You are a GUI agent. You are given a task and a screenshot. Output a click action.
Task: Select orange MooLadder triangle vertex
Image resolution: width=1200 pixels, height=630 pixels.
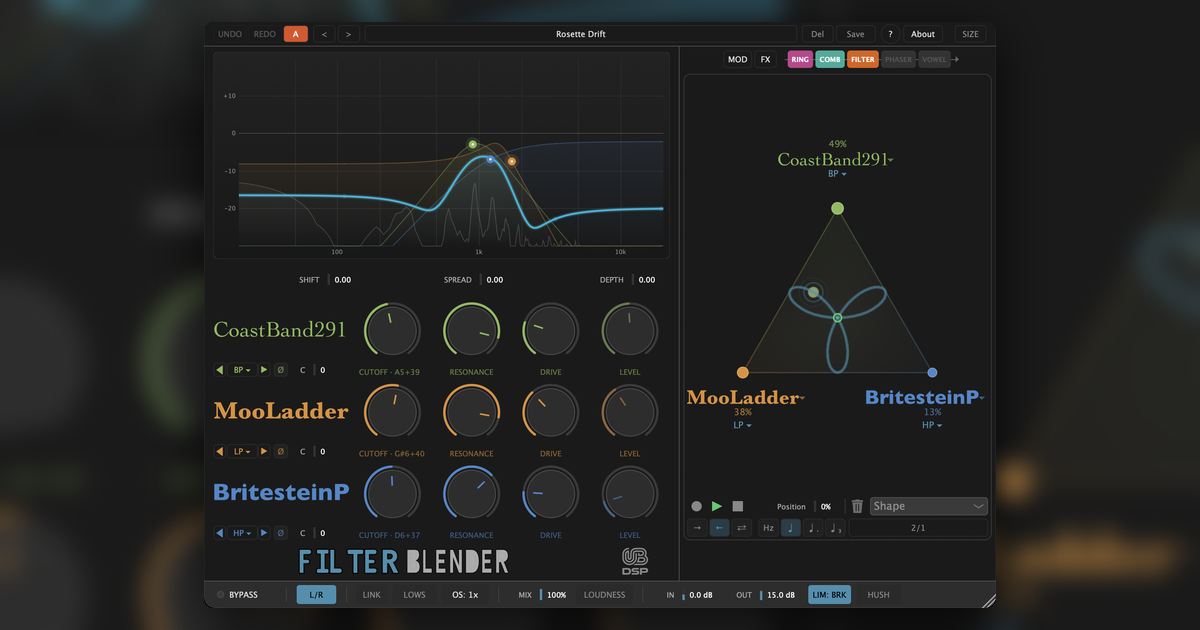[x=743, y=372]
